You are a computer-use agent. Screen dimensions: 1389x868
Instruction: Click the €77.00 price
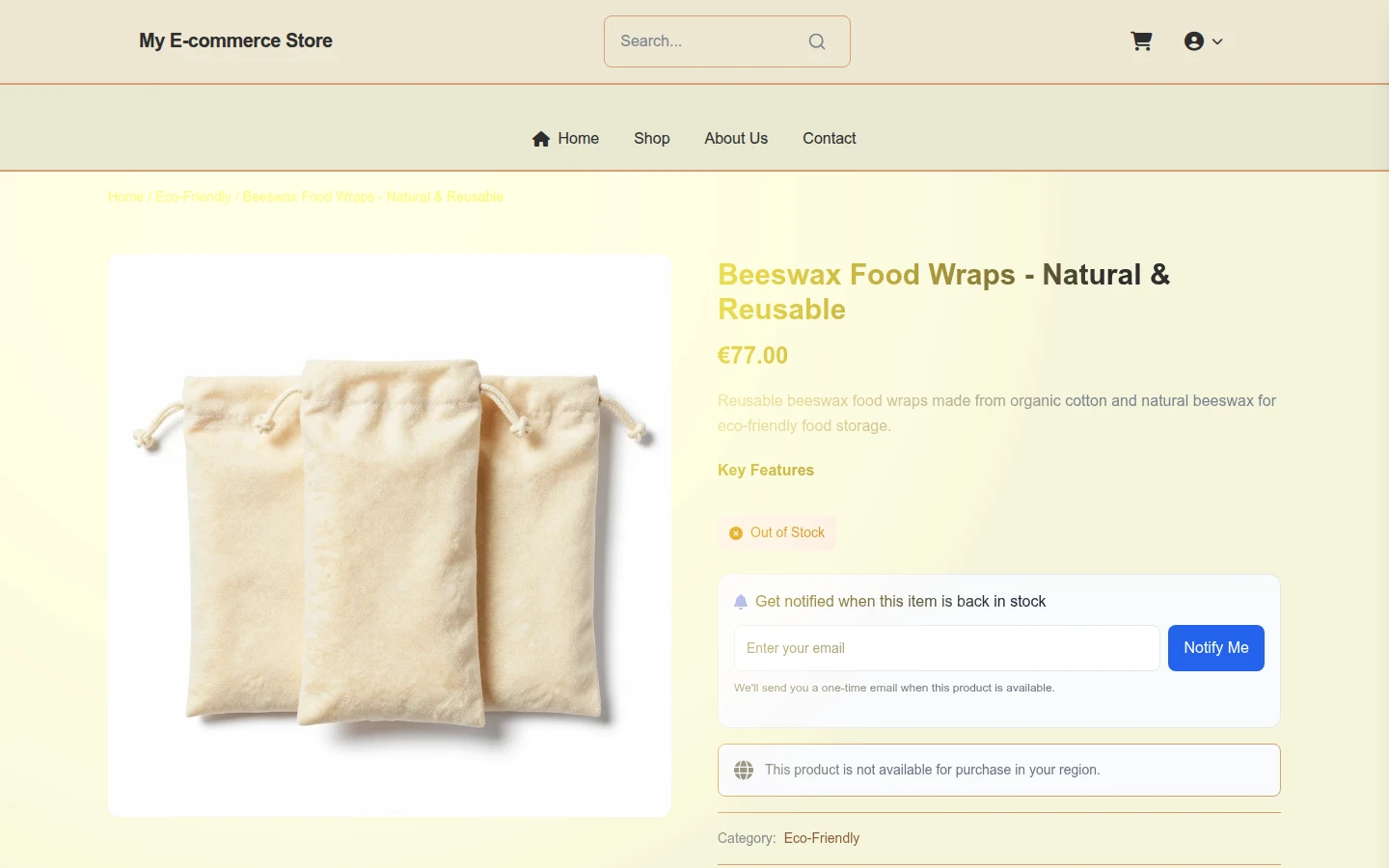[753, 356]
